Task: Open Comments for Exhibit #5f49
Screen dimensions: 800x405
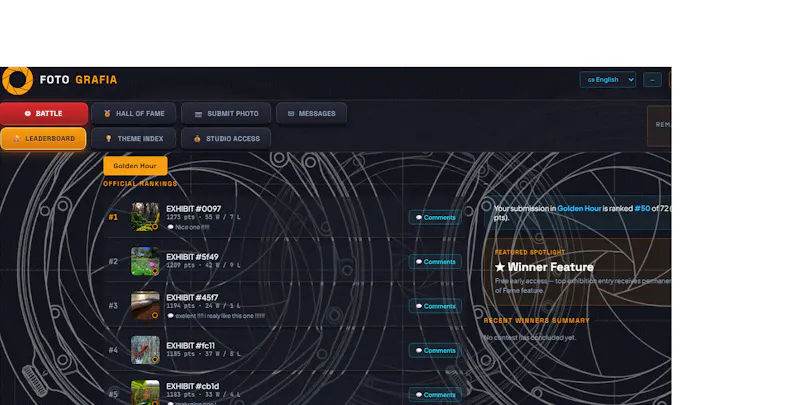Action: tap(435, 262)
